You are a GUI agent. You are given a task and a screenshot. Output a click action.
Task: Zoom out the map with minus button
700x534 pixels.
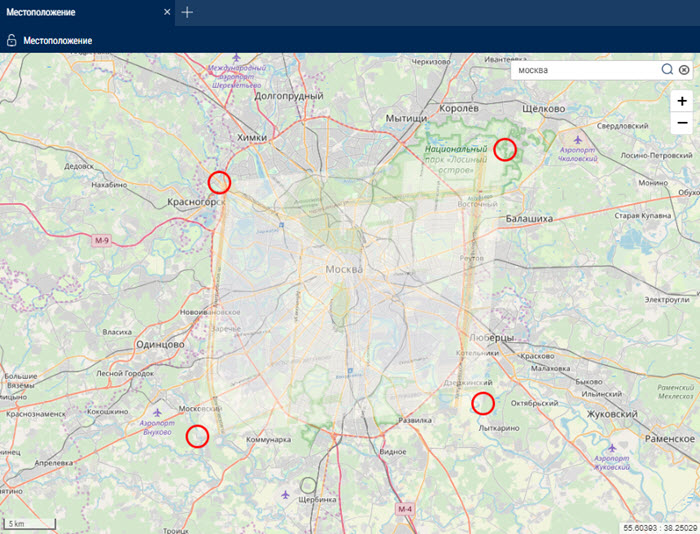point(682,123)
